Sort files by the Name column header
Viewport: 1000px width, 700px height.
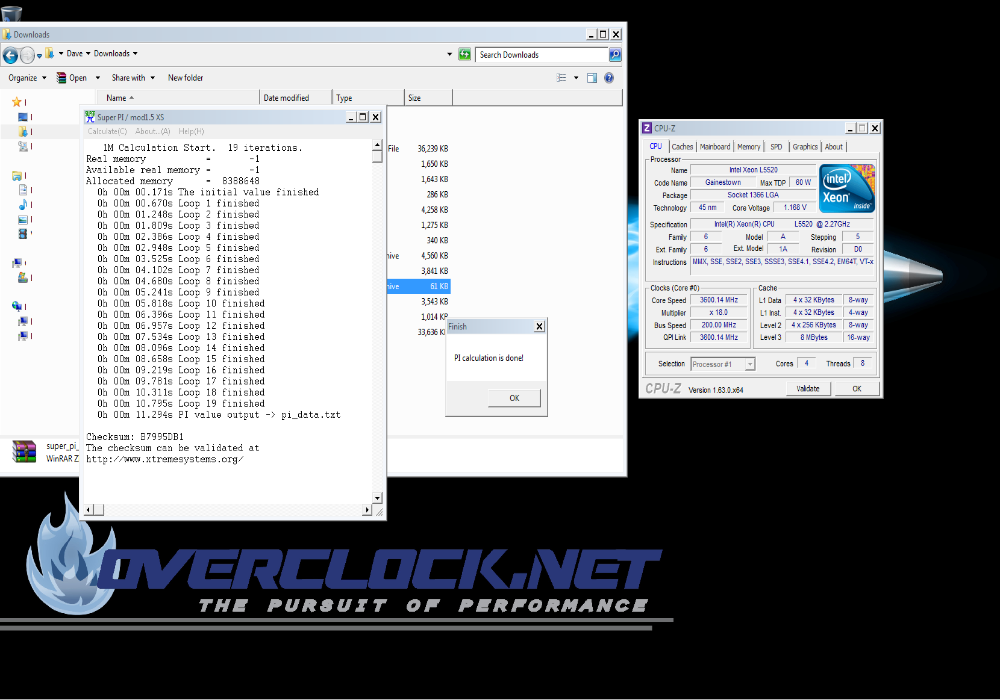tap(179, 98)
